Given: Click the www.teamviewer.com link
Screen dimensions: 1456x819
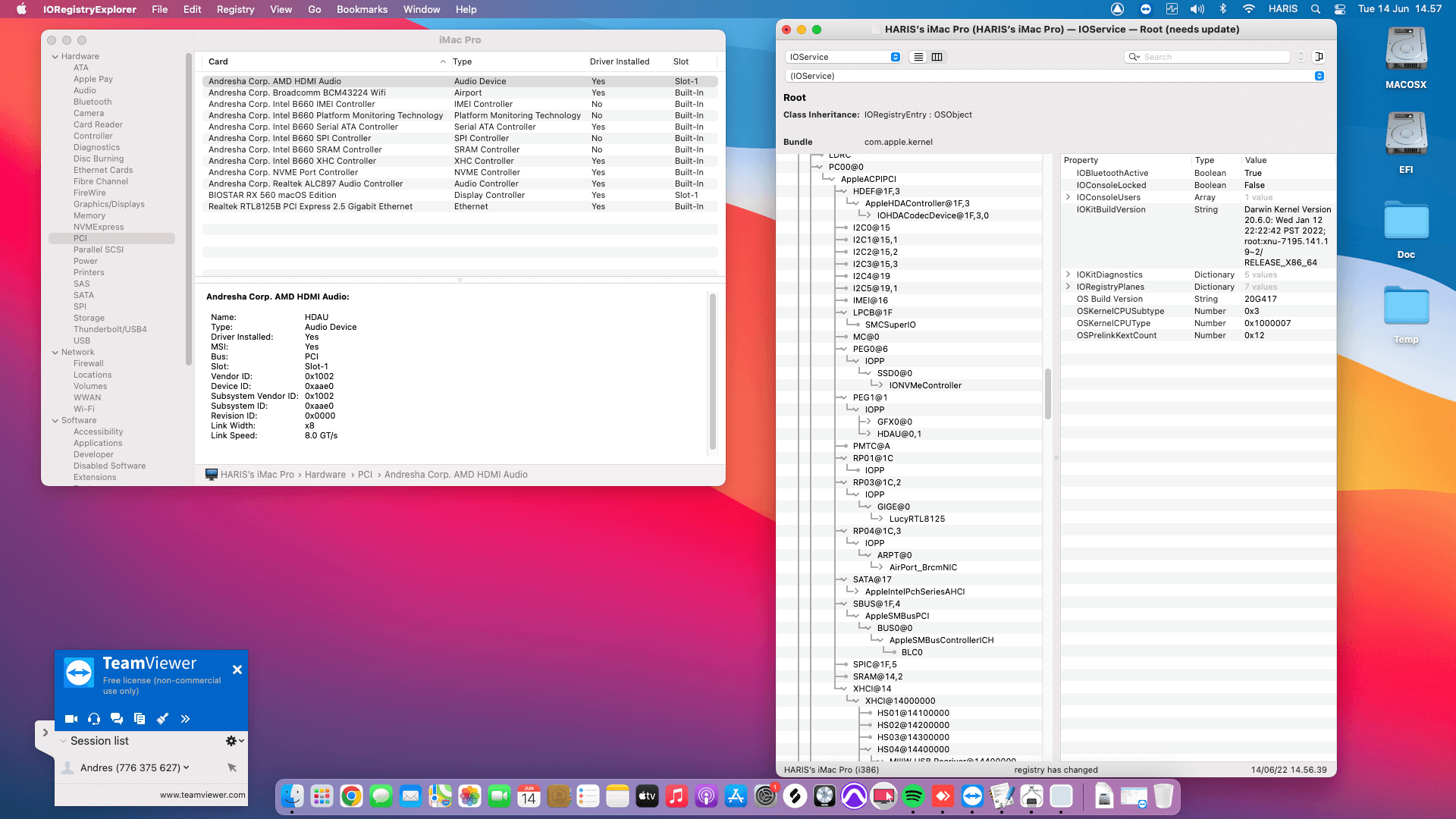Looking at the screenshot, I should (x=202, y=795).
